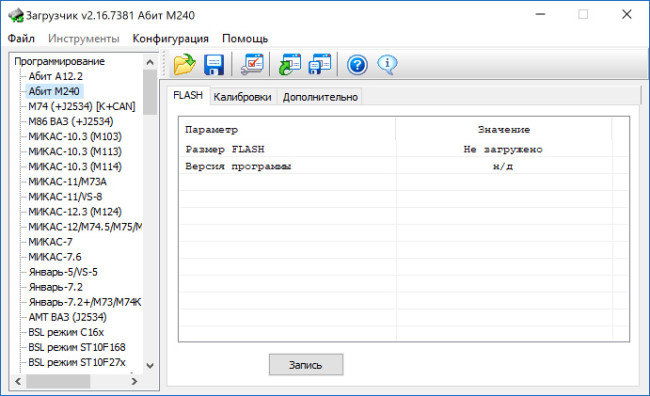650x396 pixels.
Task: Select M86 ВАЗ (+J2534) entry
Action: click(70, 121)
